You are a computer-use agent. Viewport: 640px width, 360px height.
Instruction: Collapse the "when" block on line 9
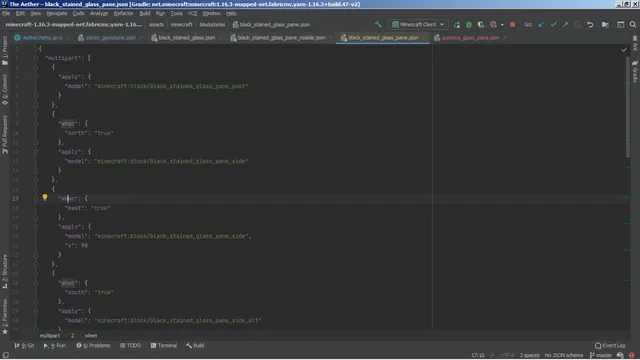[x=36, y=123]
